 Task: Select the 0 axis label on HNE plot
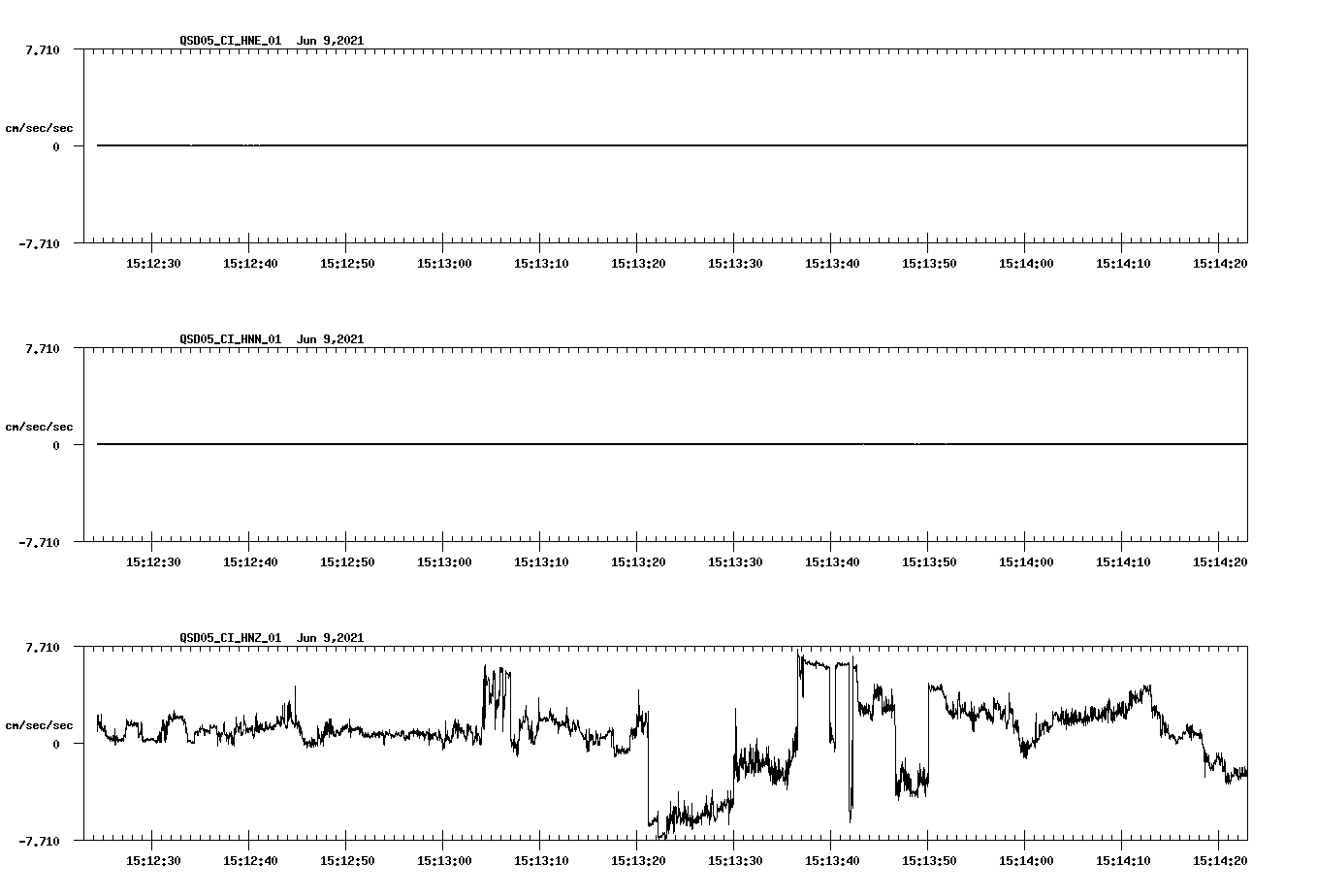click(56, 146)
